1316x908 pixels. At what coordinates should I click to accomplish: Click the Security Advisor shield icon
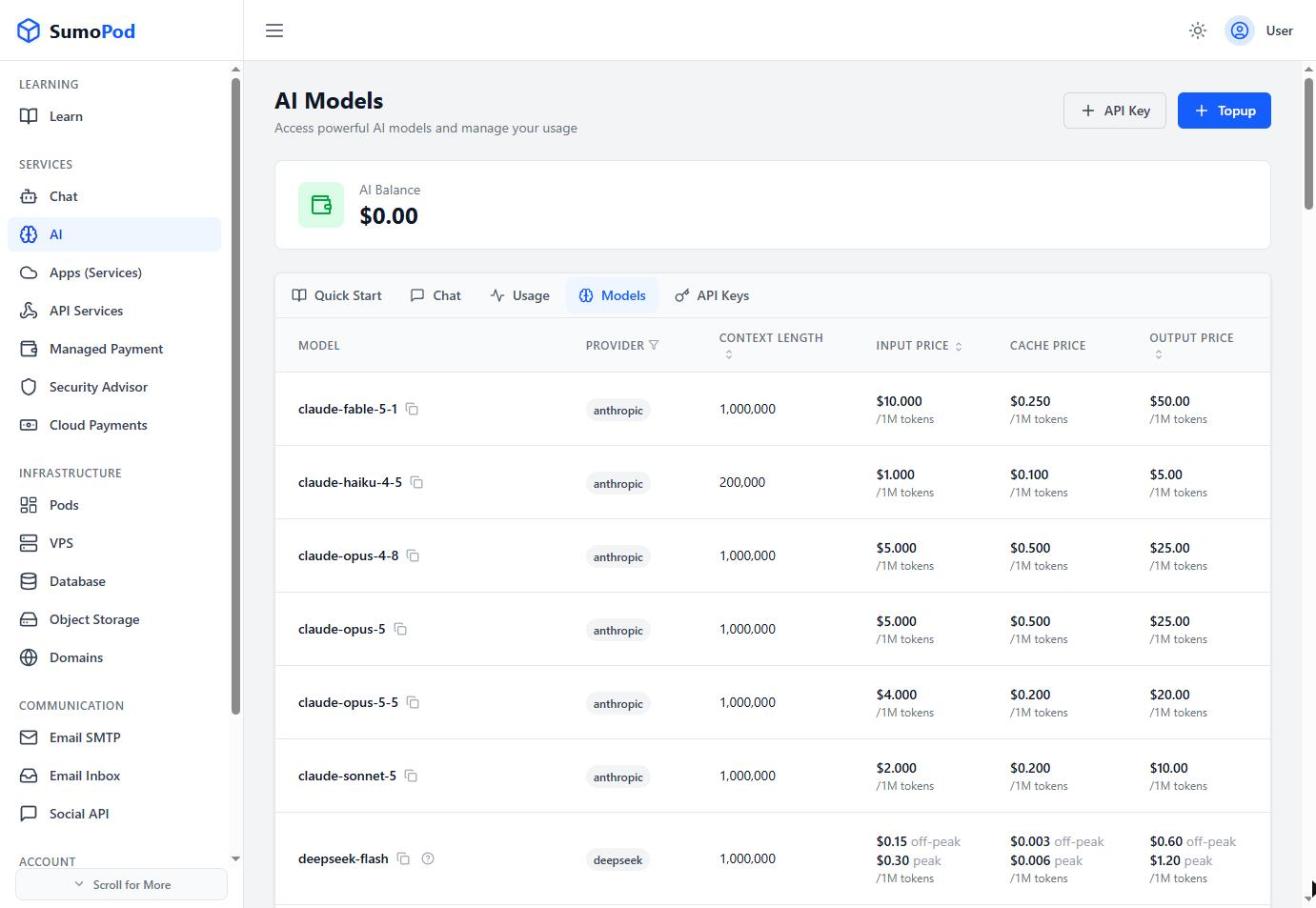click(x=29, y=387)
